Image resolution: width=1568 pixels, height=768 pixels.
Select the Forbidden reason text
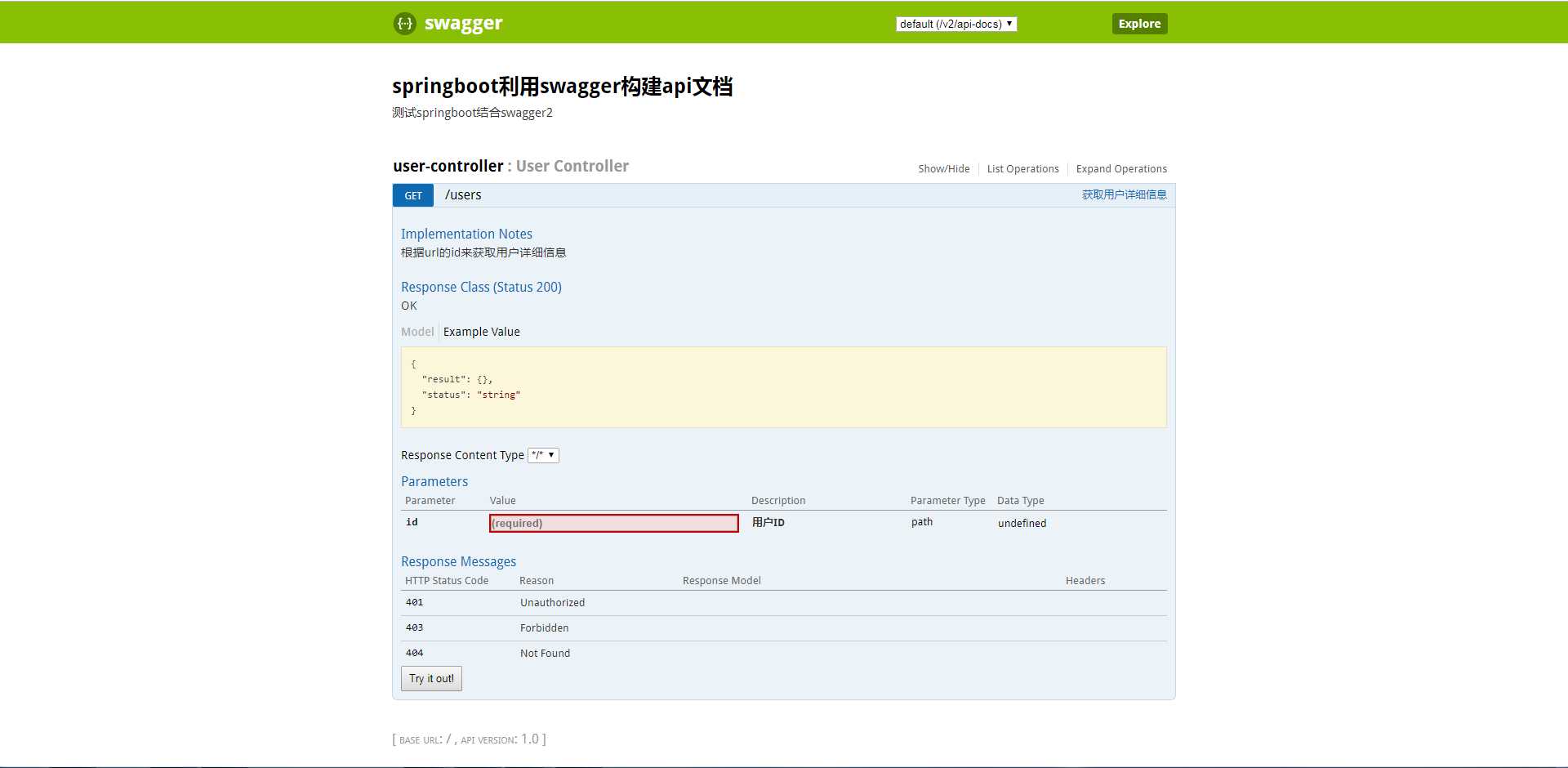tap(544, 628)
